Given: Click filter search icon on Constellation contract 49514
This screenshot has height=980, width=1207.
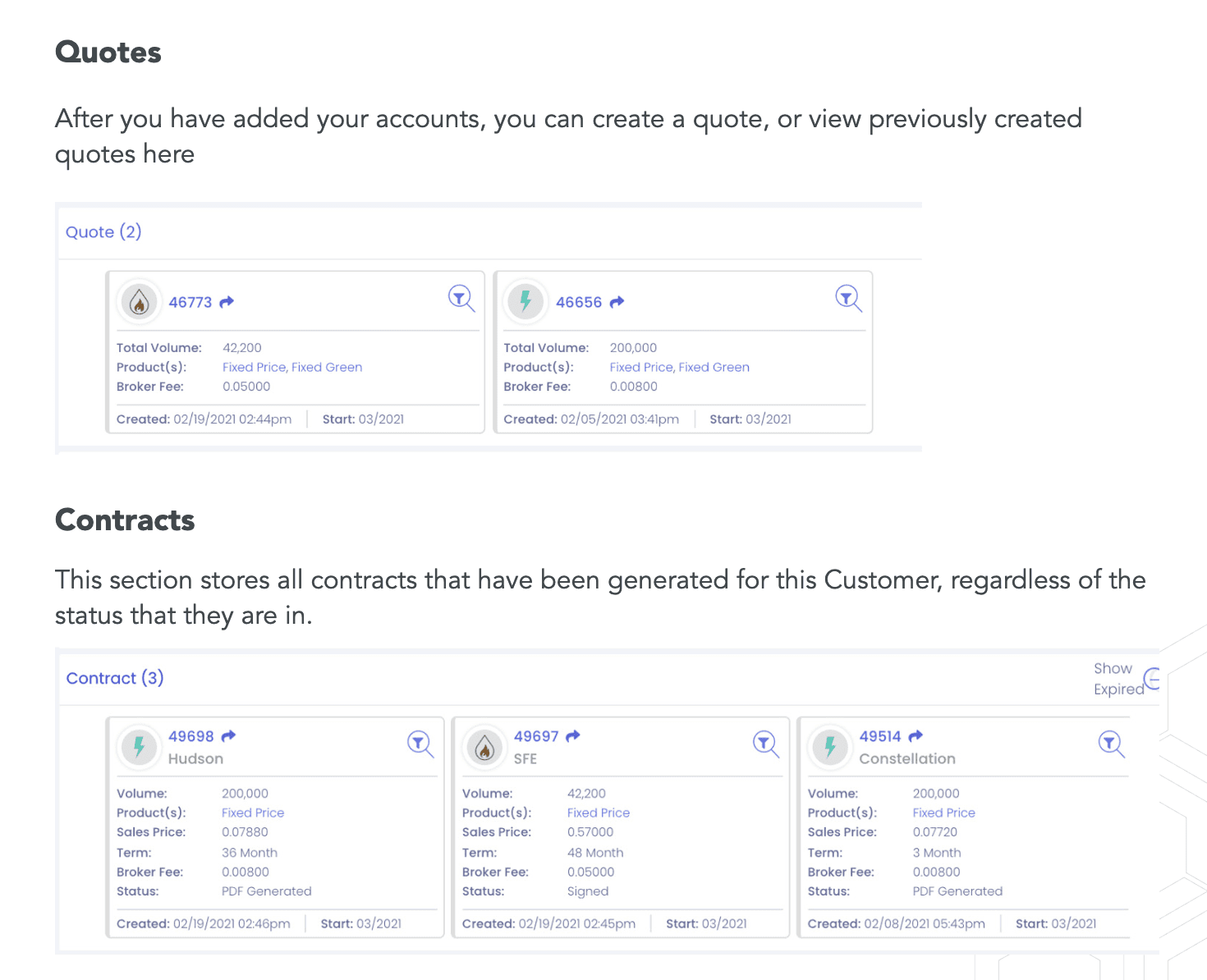Looking at the screenshot, I should pyautogui.click(x=1112, y=744).
